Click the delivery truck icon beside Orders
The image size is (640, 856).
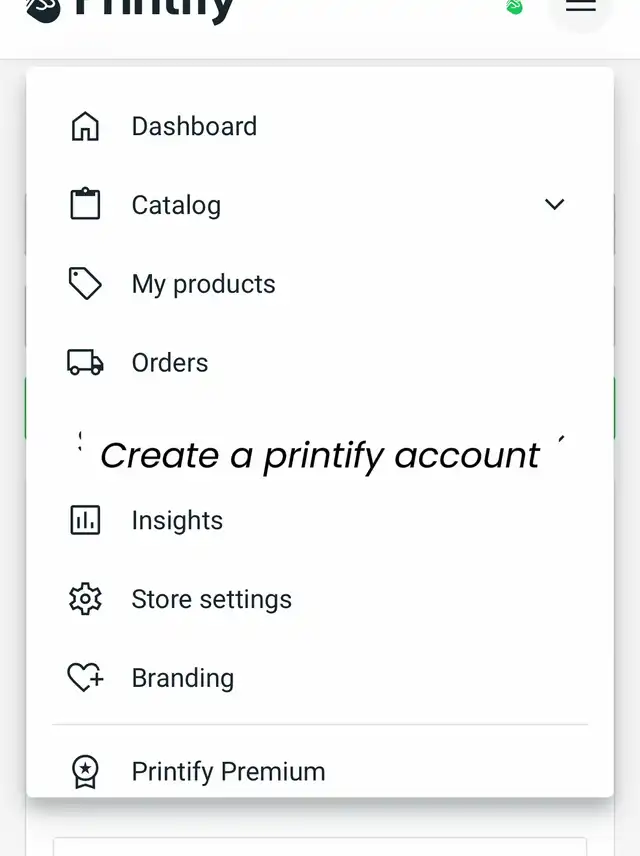[85, 362]
